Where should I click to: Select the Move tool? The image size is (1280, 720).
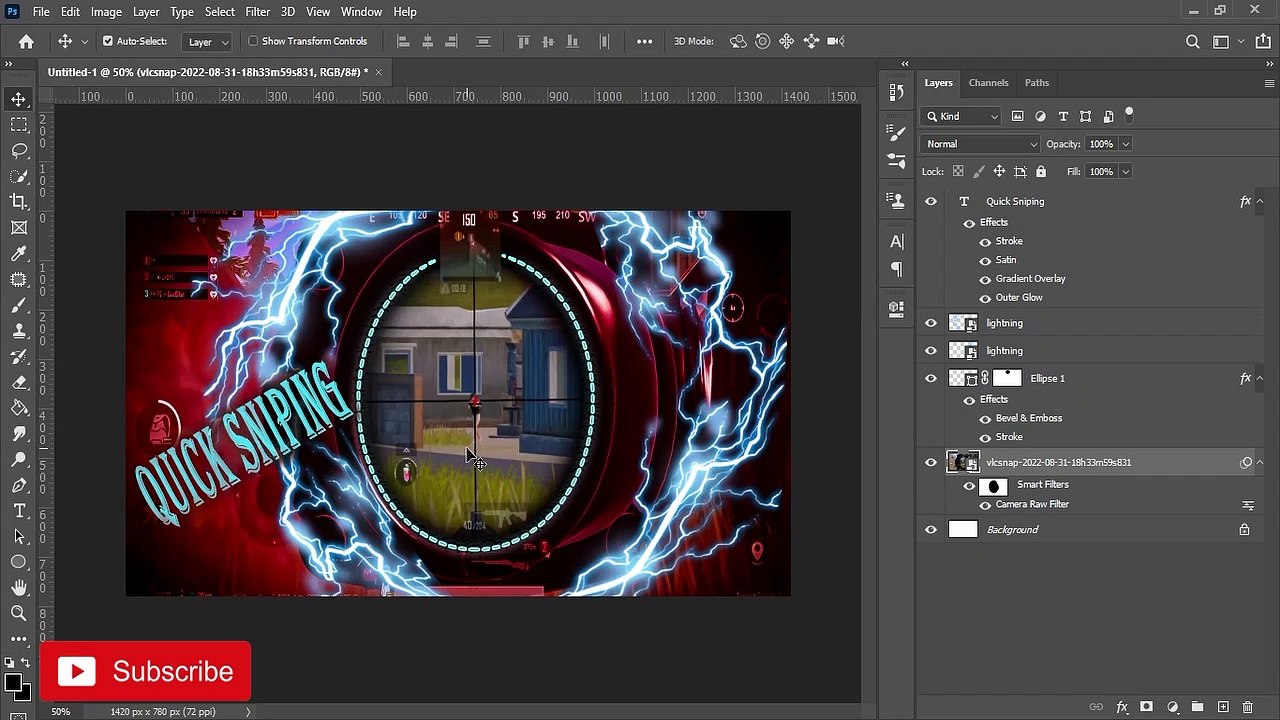tap(19, 99)
